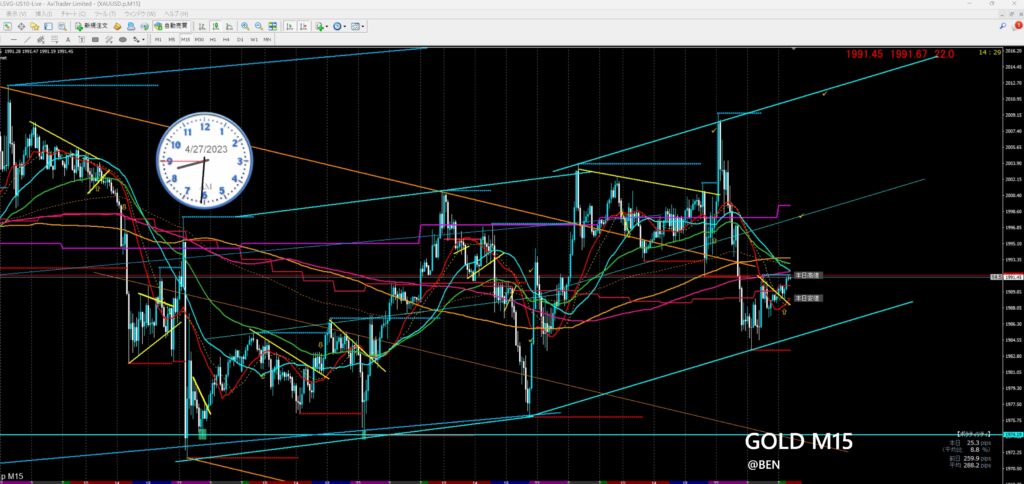
Task: Zoom in on the chart with the magnifier plus icon
Action: click(246, 27)
